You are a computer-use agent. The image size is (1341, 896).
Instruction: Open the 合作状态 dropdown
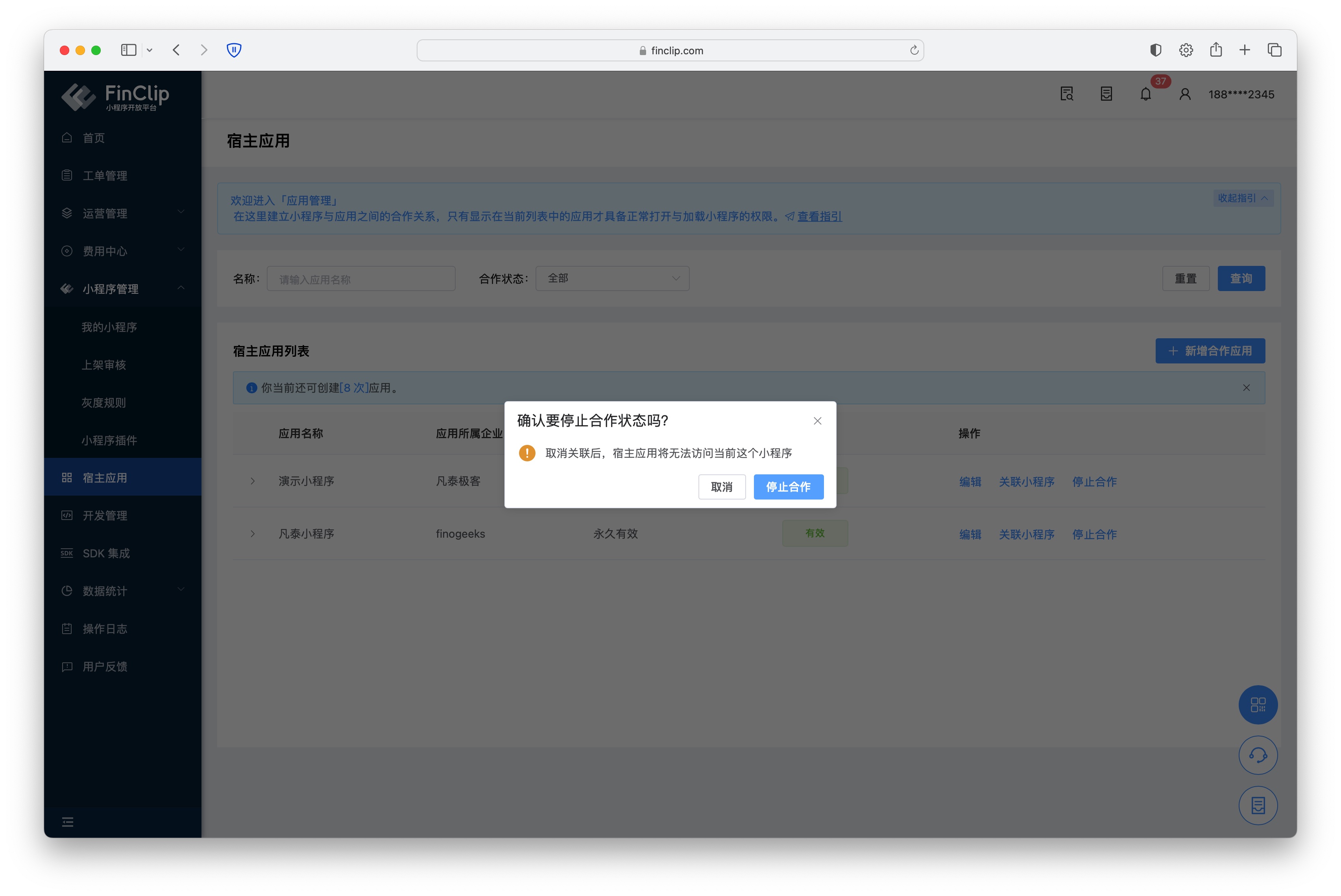coord(612,278)
